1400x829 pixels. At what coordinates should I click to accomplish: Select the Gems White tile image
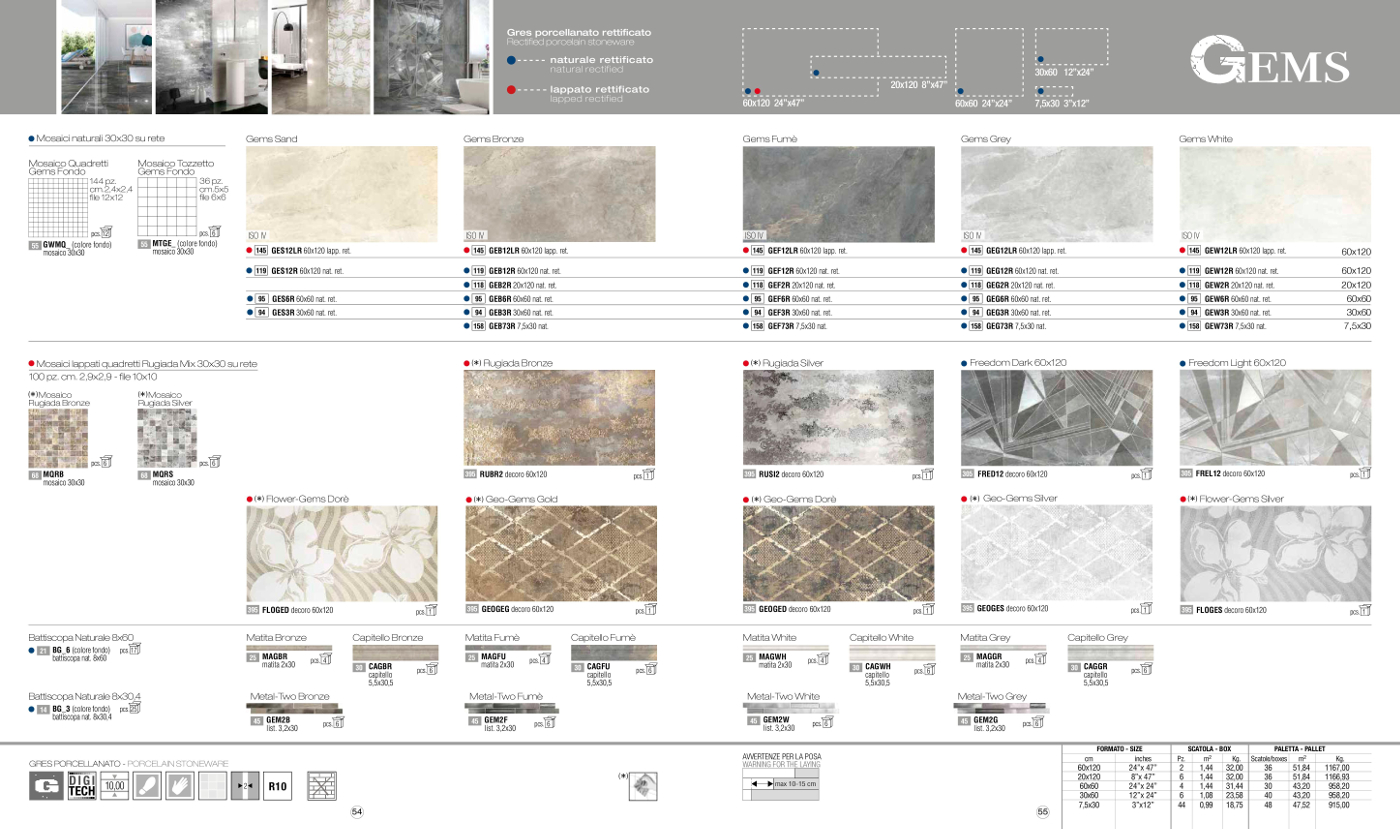(1276, 193)
